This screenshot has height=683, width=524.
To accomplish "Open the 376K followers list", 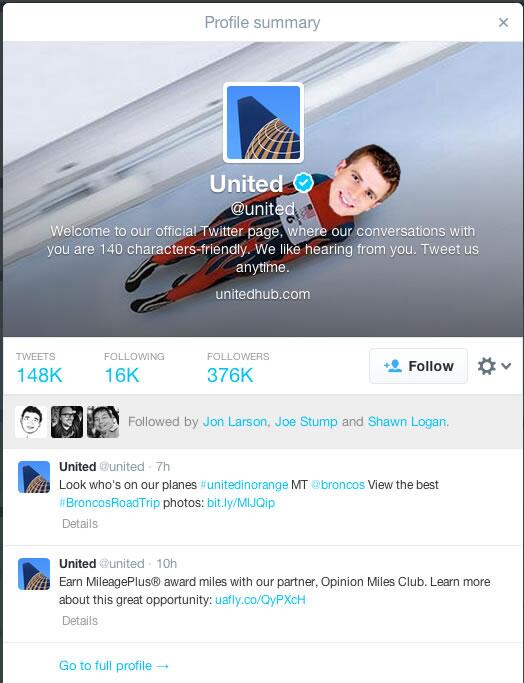I will click(238, 369).
